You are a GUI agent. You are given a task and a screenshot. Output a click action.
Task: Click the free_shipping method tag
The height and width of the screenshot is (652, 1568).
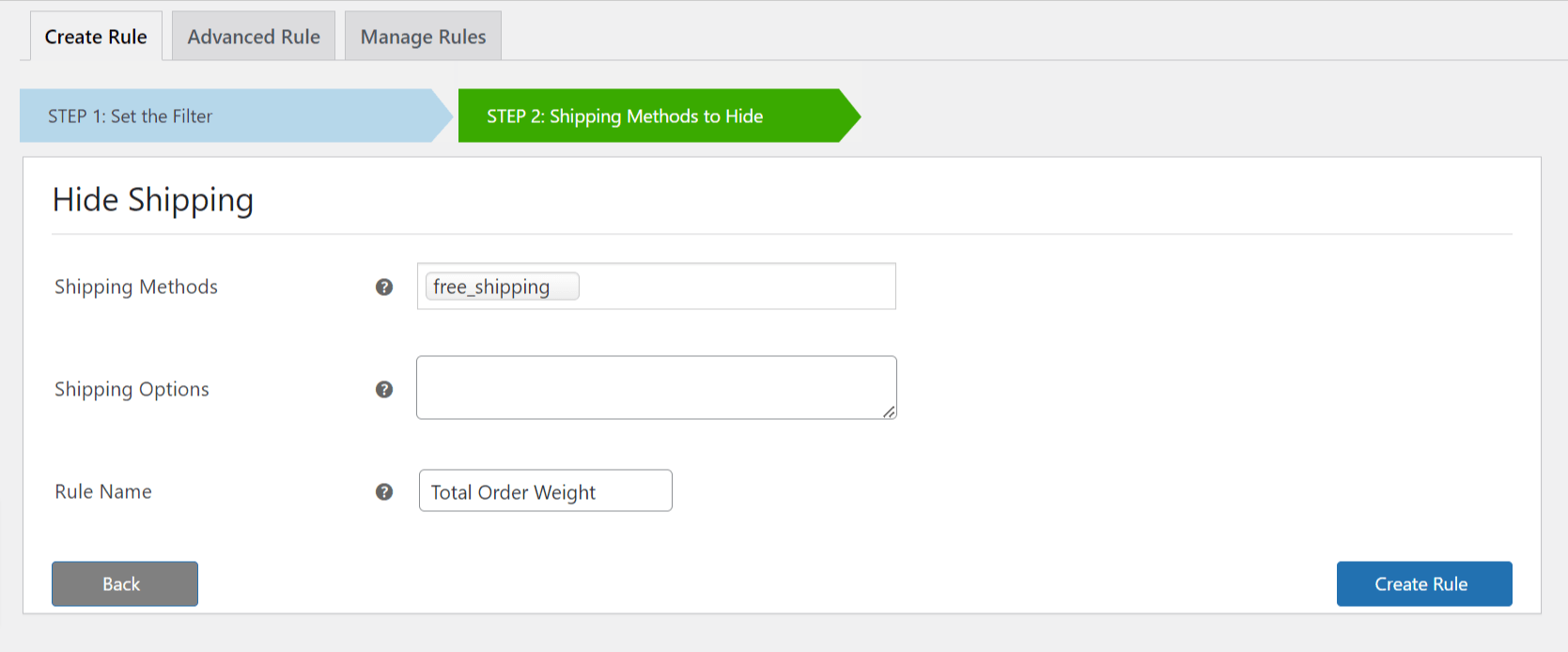502,286
